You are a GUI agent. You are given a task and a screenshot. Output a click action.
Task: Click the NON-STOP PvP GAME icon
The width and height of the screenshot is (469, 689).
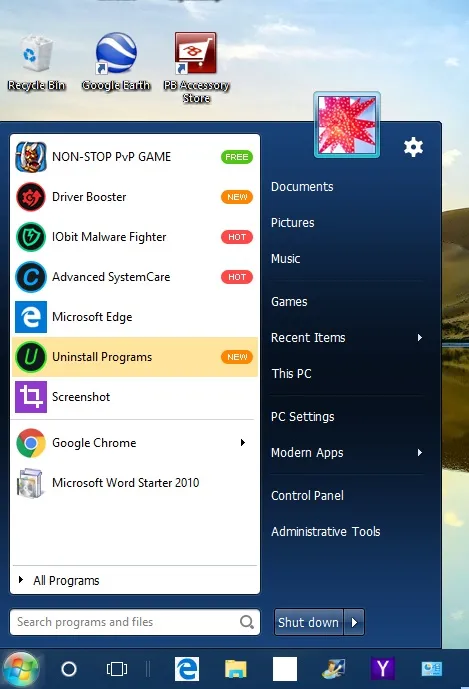coord(31,157)
